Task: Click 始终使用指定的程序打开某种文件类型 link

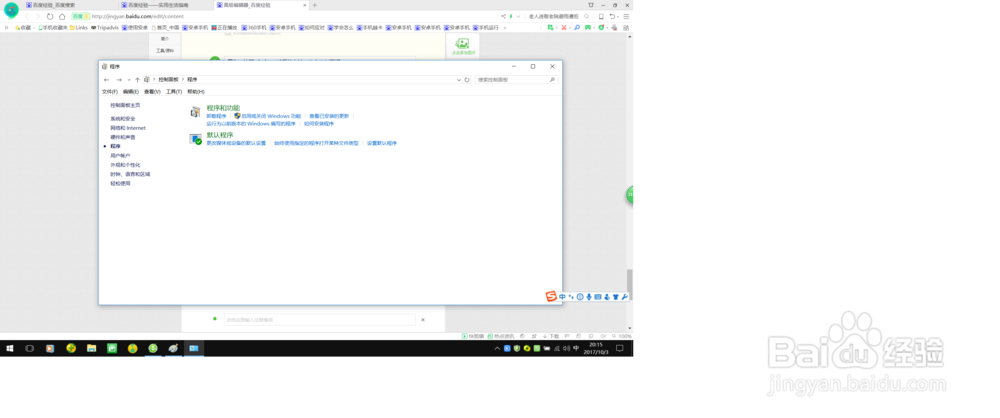Action: click(316, 144)
